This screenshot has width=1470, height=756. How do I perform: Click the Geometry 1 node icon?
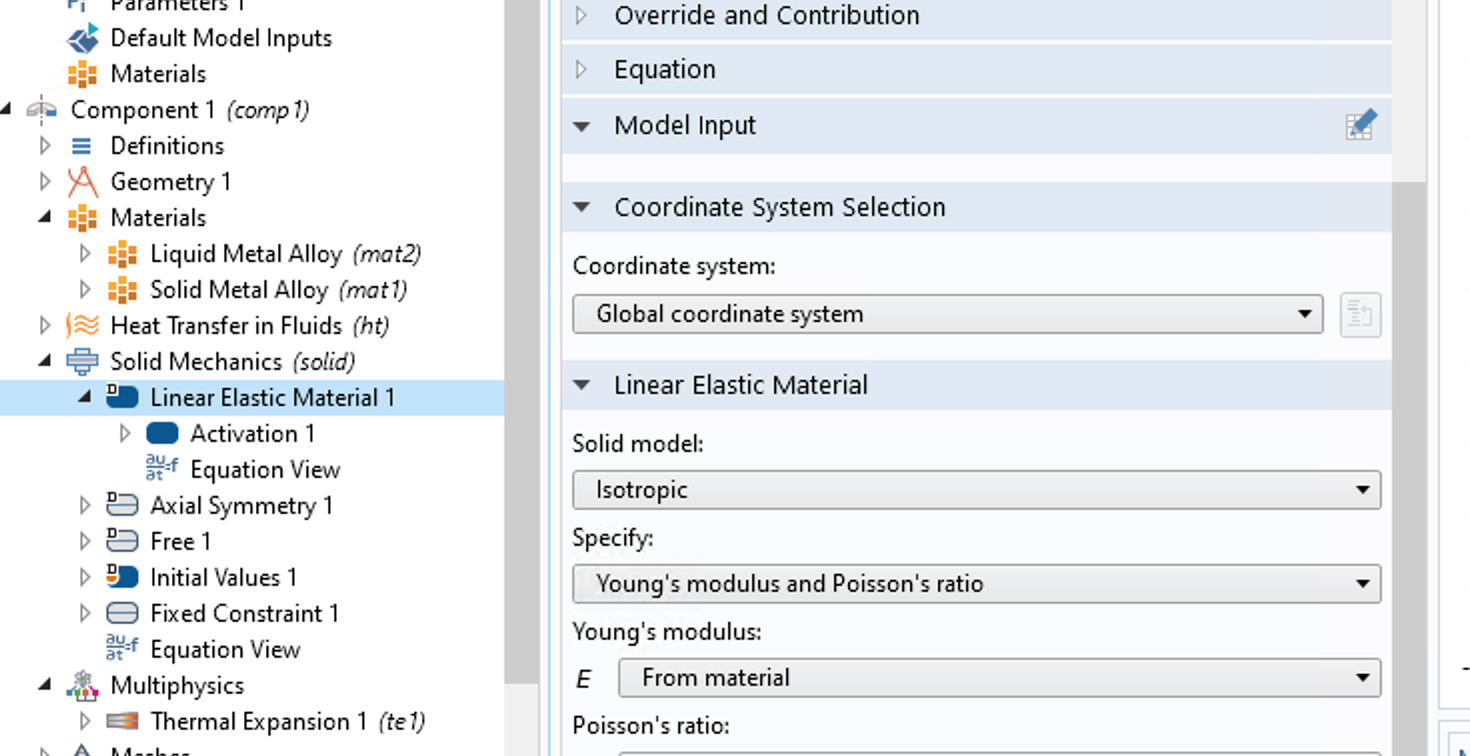pos(82,182)
